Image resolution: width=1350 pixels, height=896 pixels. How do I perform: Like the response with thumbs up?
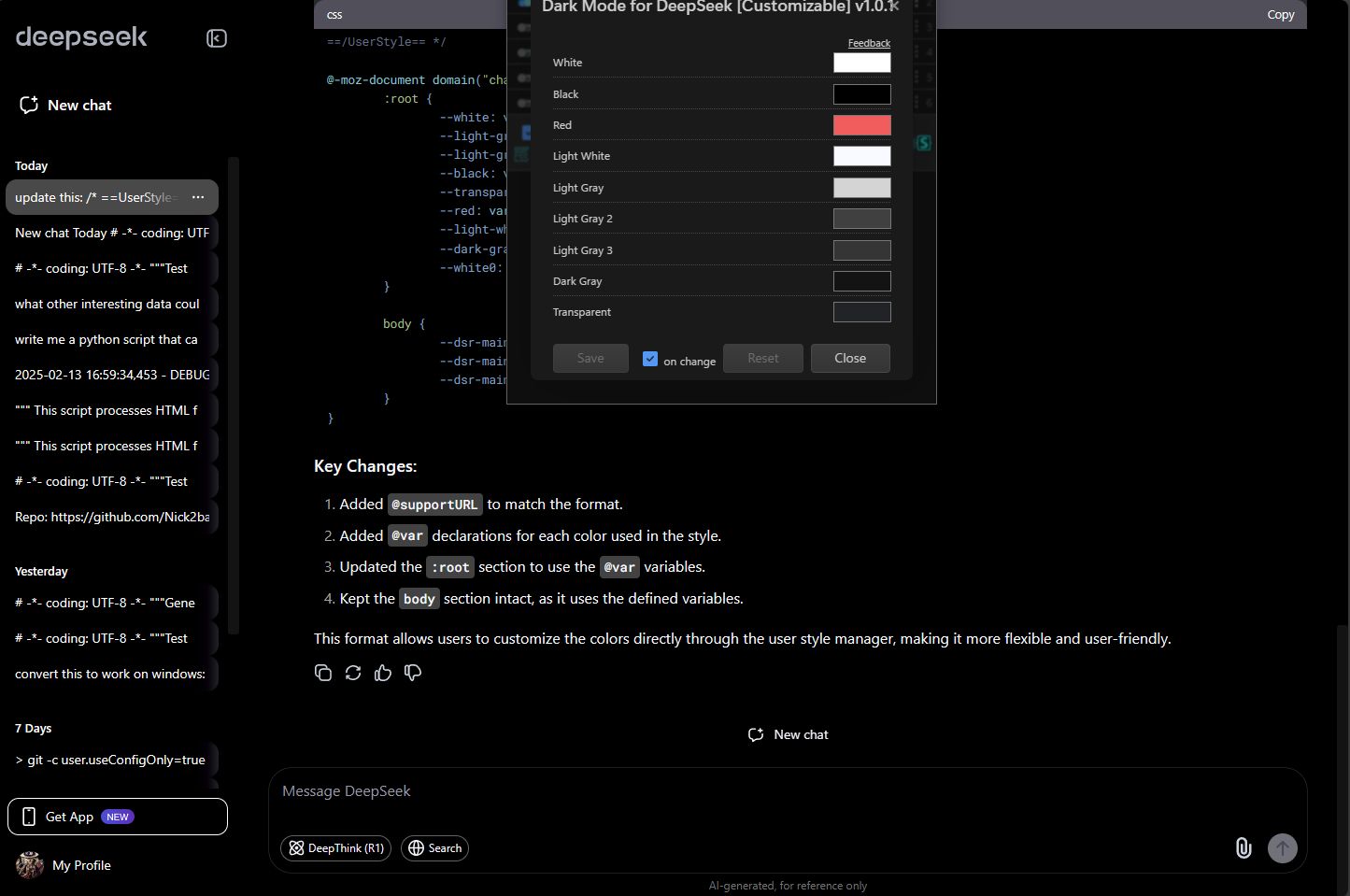click(383, 673)
